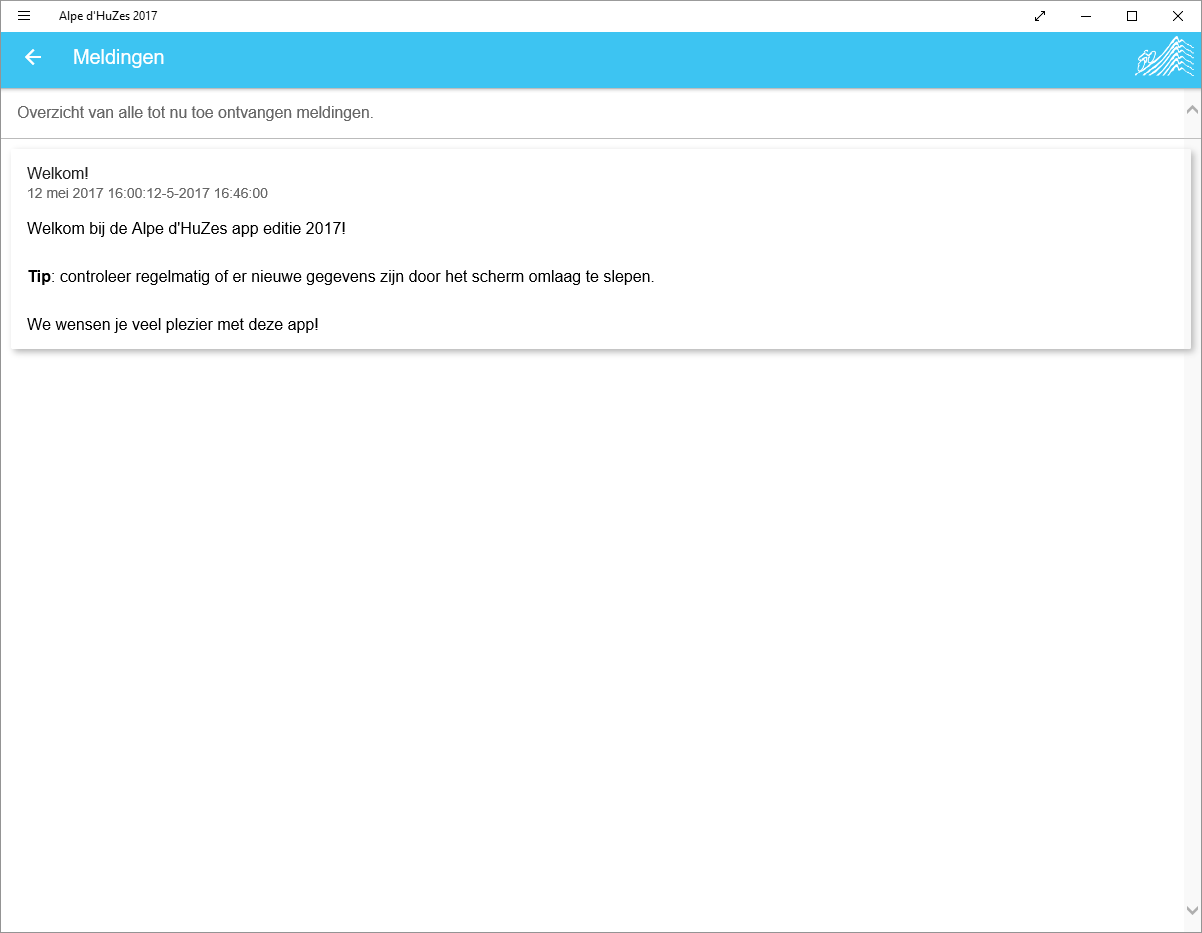1202x933 pixels.
Task: Click 'Overzicht van alle tot nu toe' description
Action: coord(195,113)
